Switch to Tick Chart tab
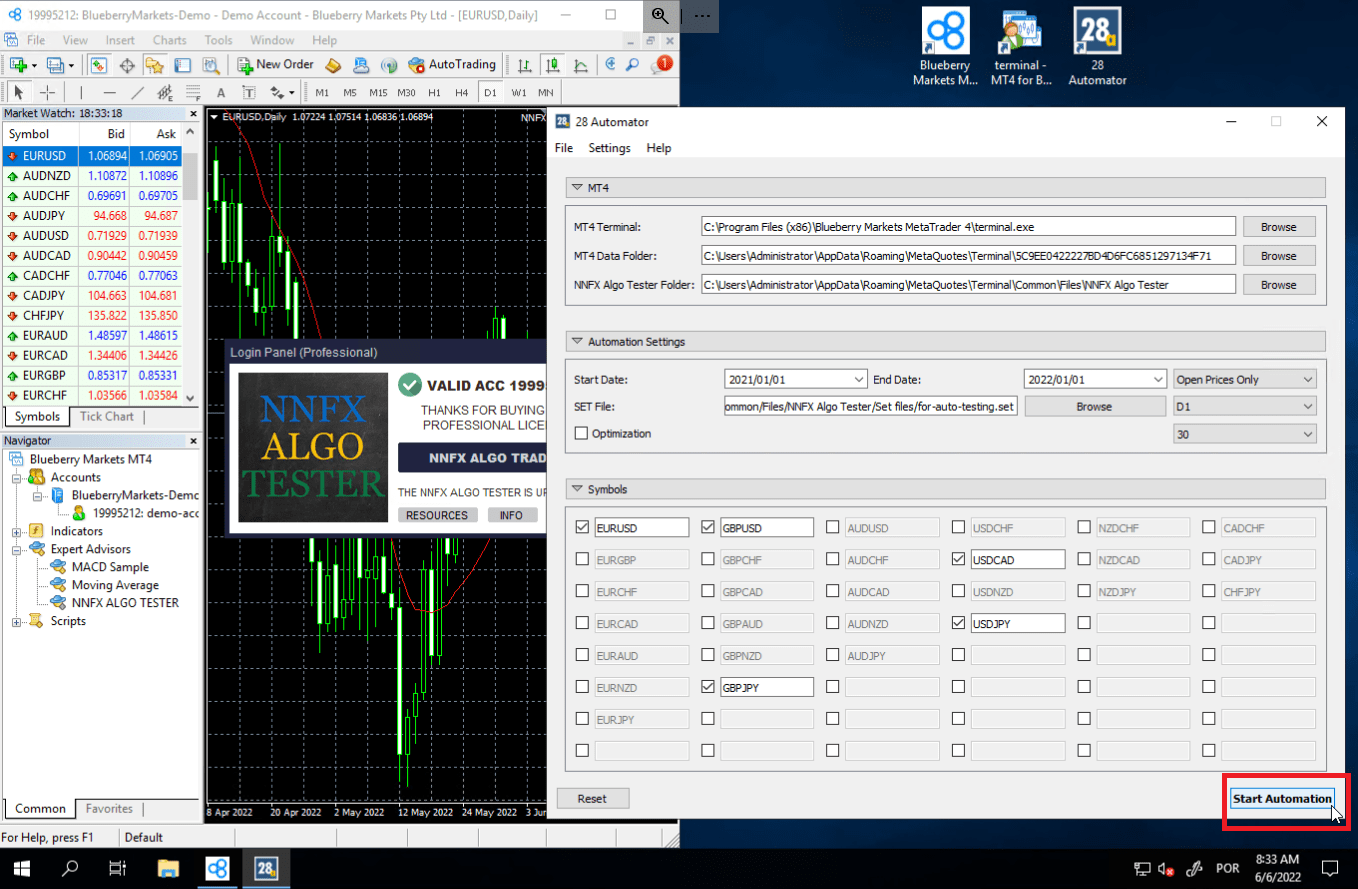The width and height of the screenshot is (1358, 889). point(107,416)
